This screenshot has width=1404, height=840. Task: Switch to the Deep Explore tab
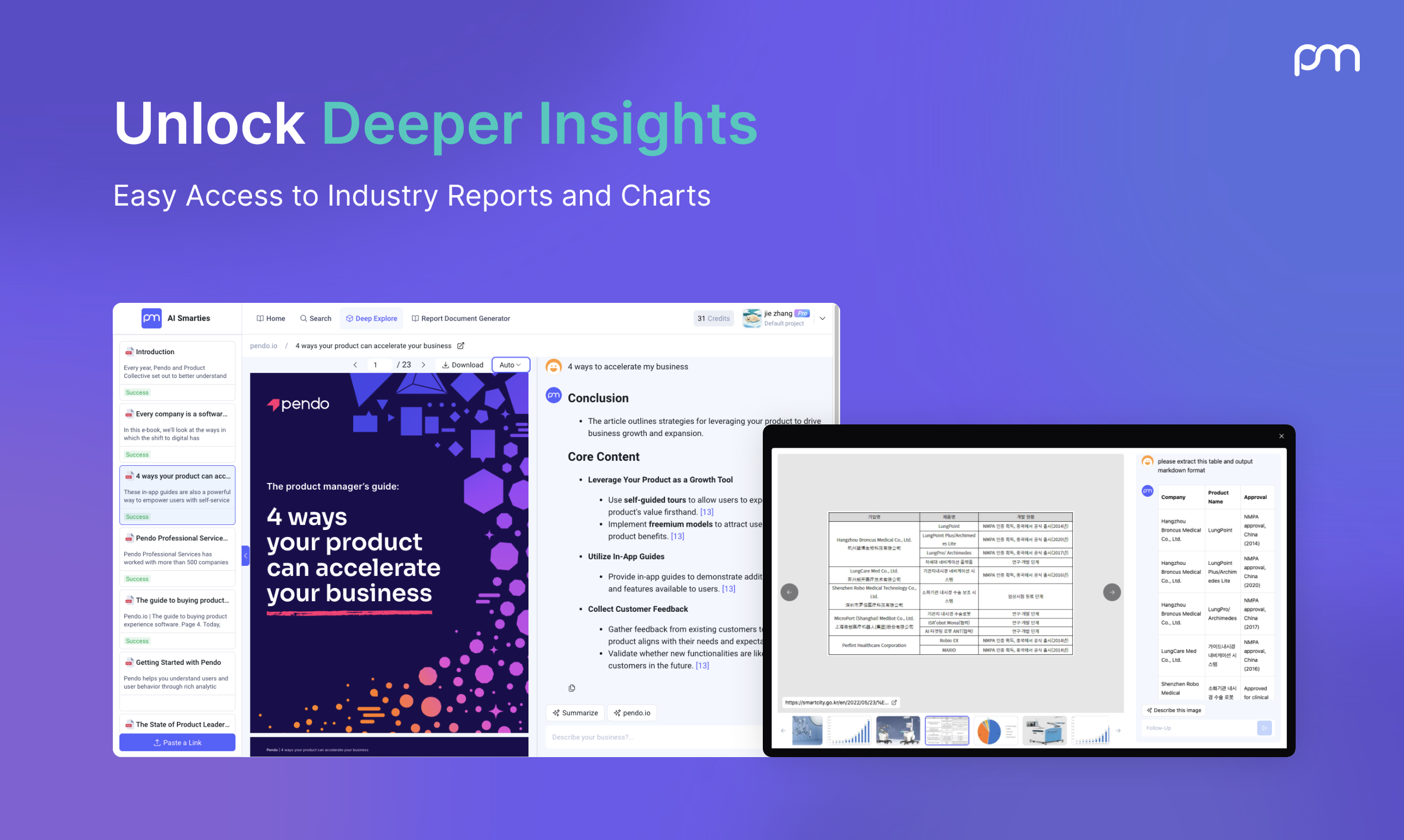[371, 318]
